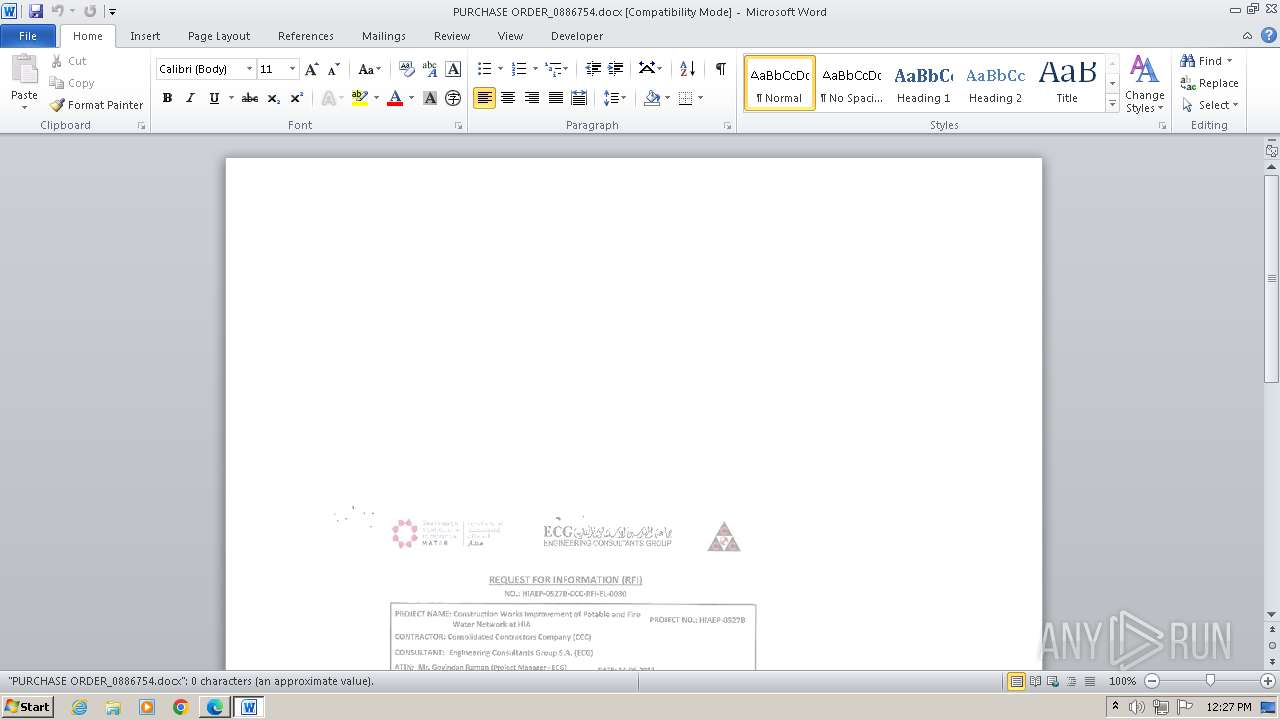The height and width of the screenshot is (720, 1280).
Task: Apply Subscript formatting
Action: 274,98
